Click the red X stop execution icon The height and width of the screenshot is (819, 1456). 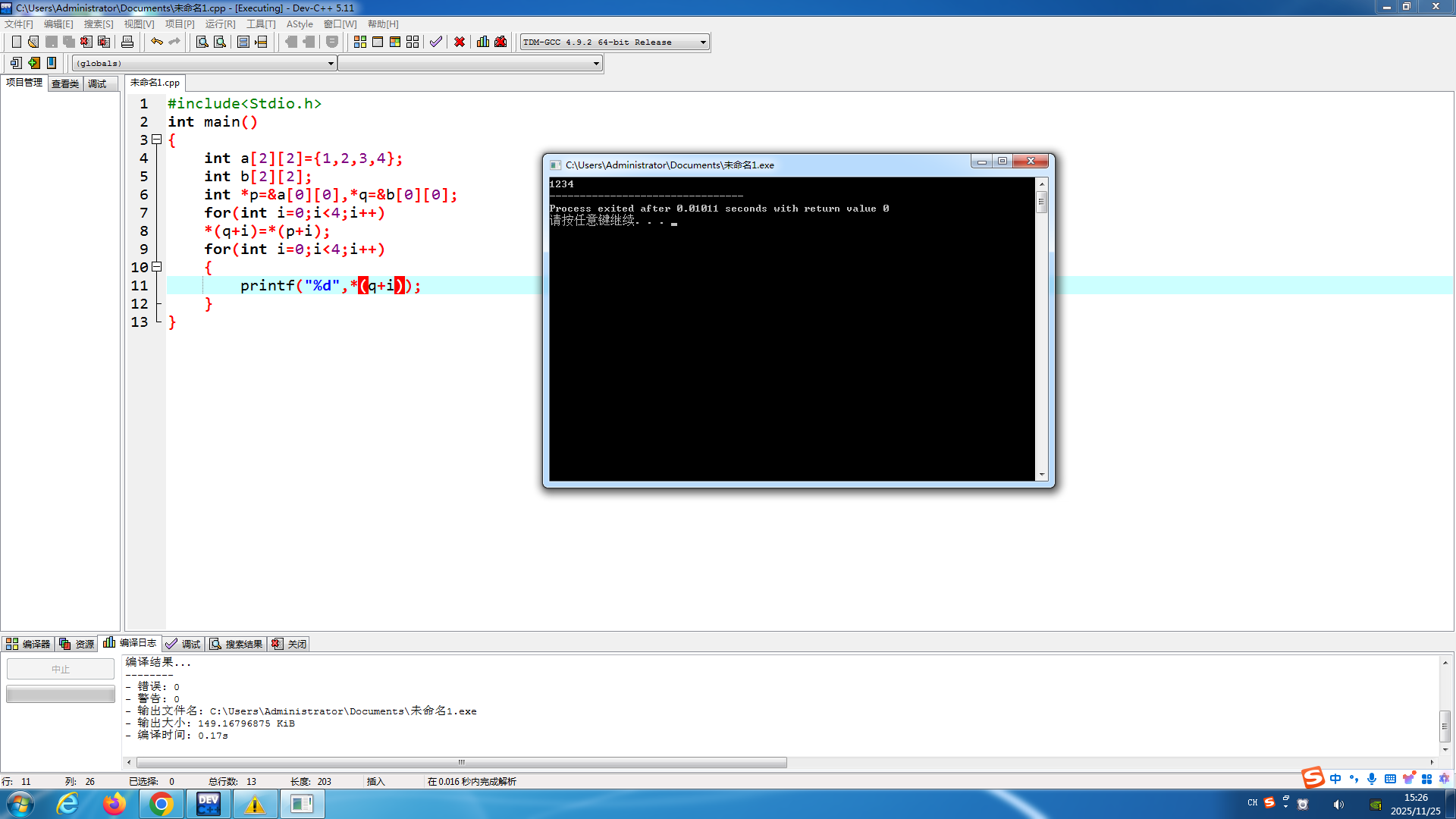460,42
